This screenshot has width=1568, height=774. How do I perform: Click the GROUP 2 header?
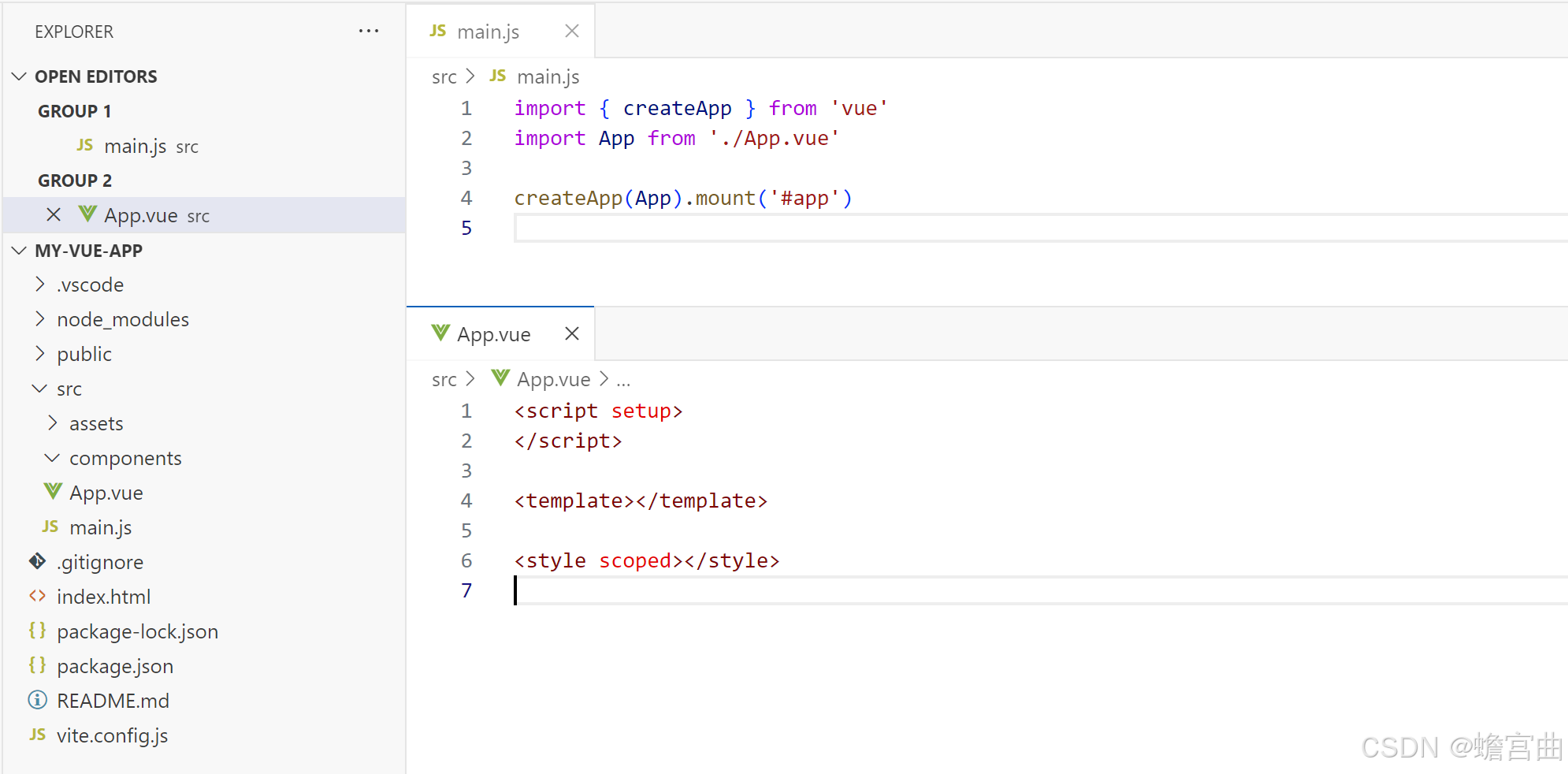75,180
